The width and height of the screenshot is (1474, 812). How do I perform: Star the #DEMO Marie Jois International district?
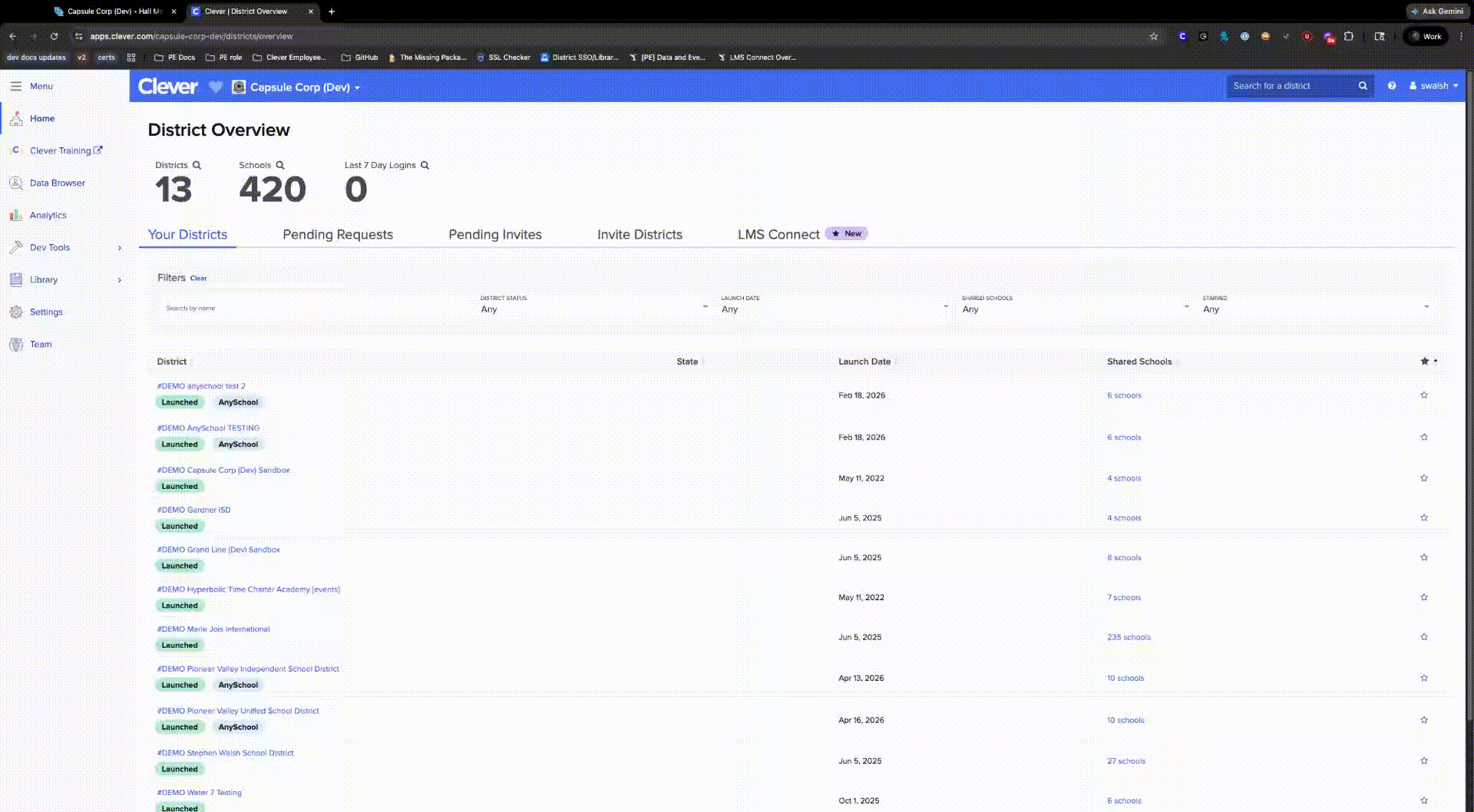1423,637
